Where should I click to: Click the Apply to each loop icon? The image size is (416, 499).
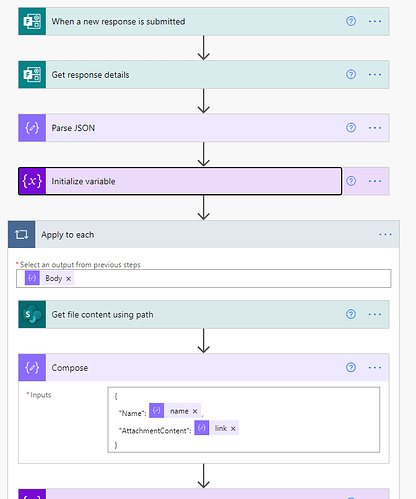click(x=22, y=235)
